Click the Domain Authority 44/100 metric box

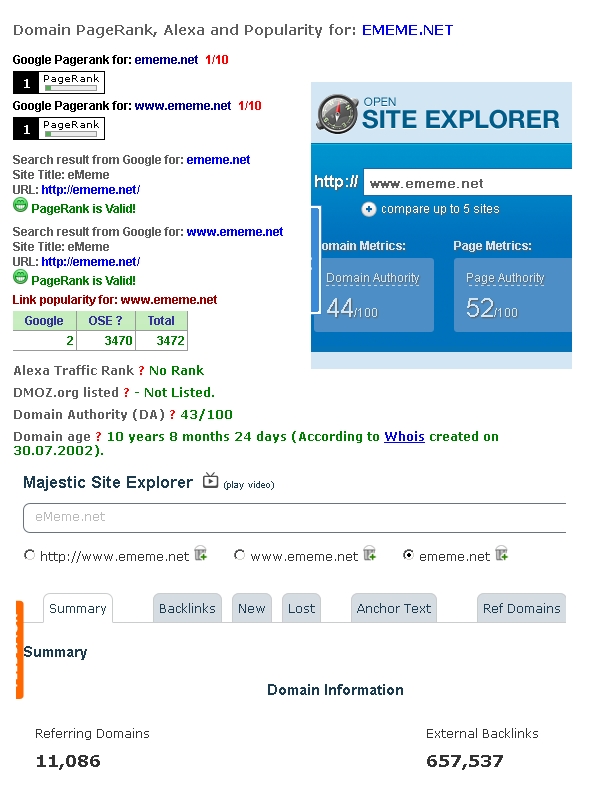coord(374,295)
